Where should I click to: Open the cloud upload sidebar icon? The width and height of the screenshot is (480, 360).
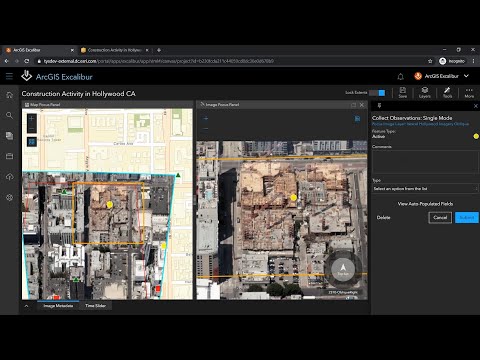pyautogui.click(x=9, y=177)
